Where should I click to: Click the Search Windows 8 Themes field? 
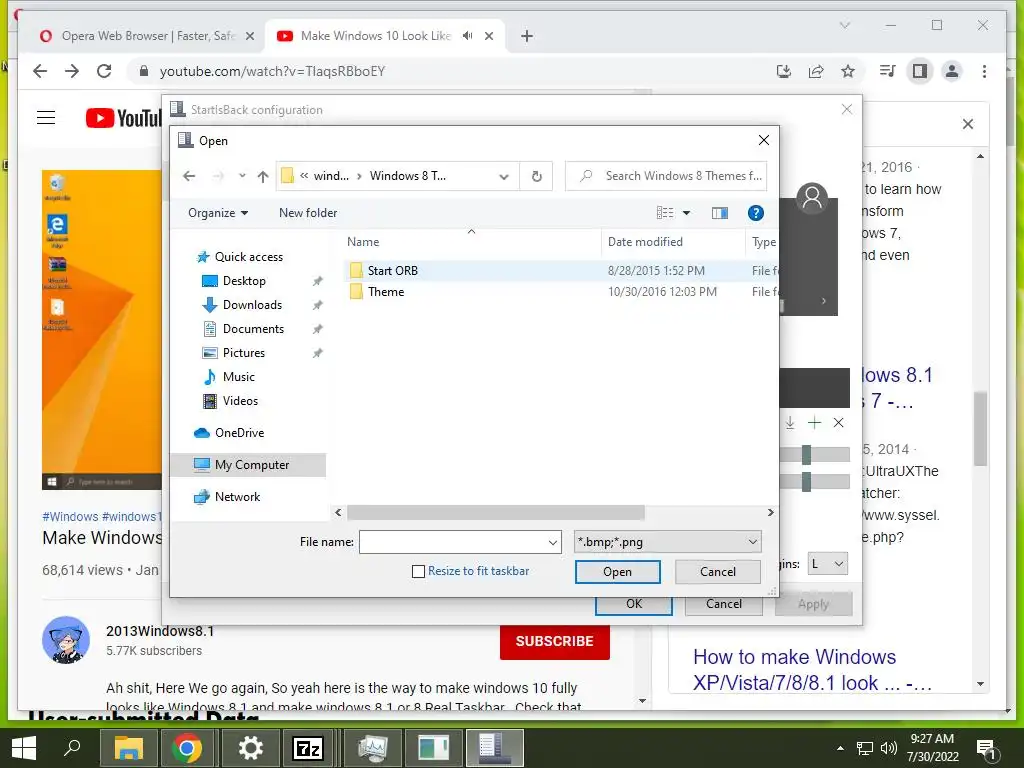(666, 176)
